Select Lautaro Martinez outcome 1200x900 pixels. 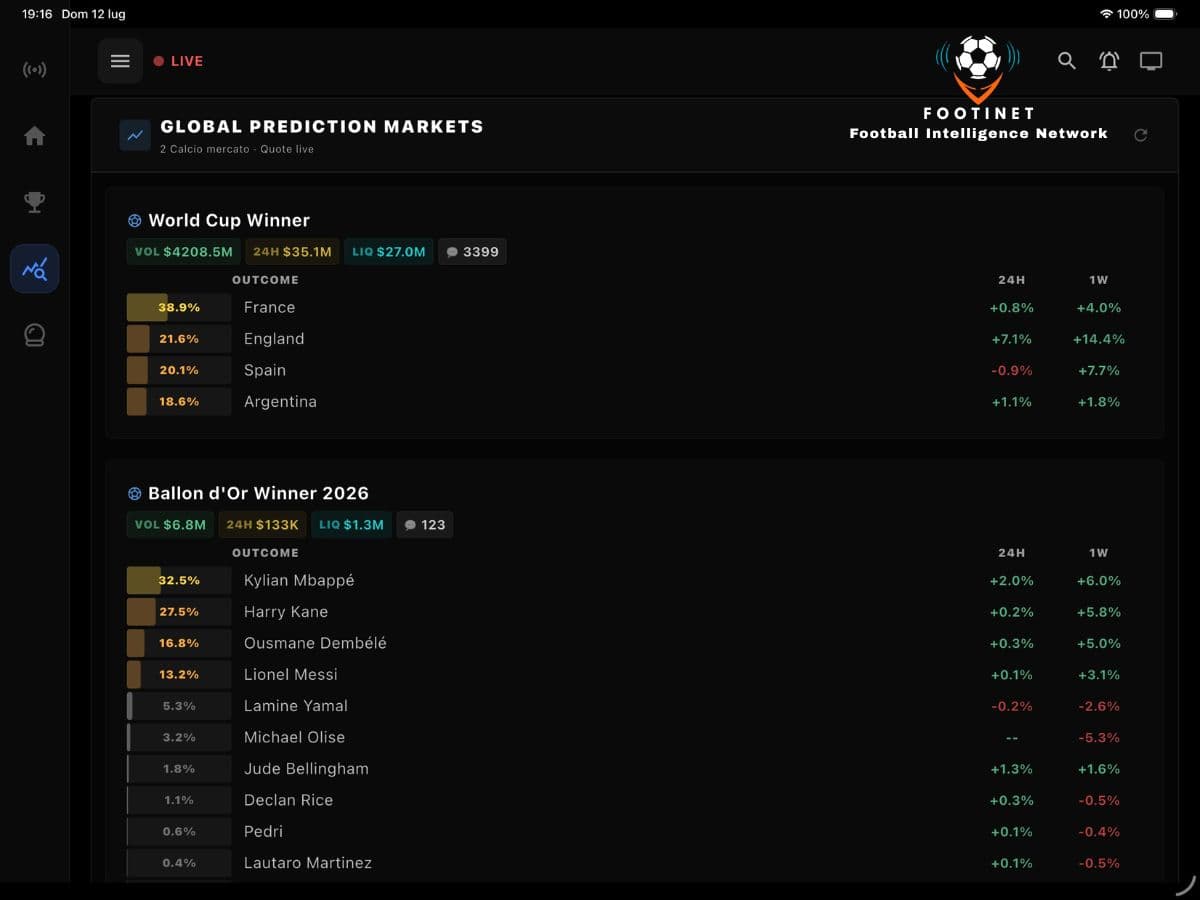point(634,863)
